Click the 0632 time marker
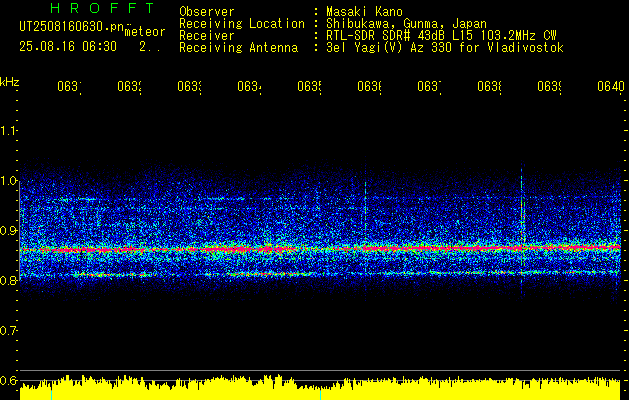The height and width of the screenshot is (400, 629). coord(129,86)
